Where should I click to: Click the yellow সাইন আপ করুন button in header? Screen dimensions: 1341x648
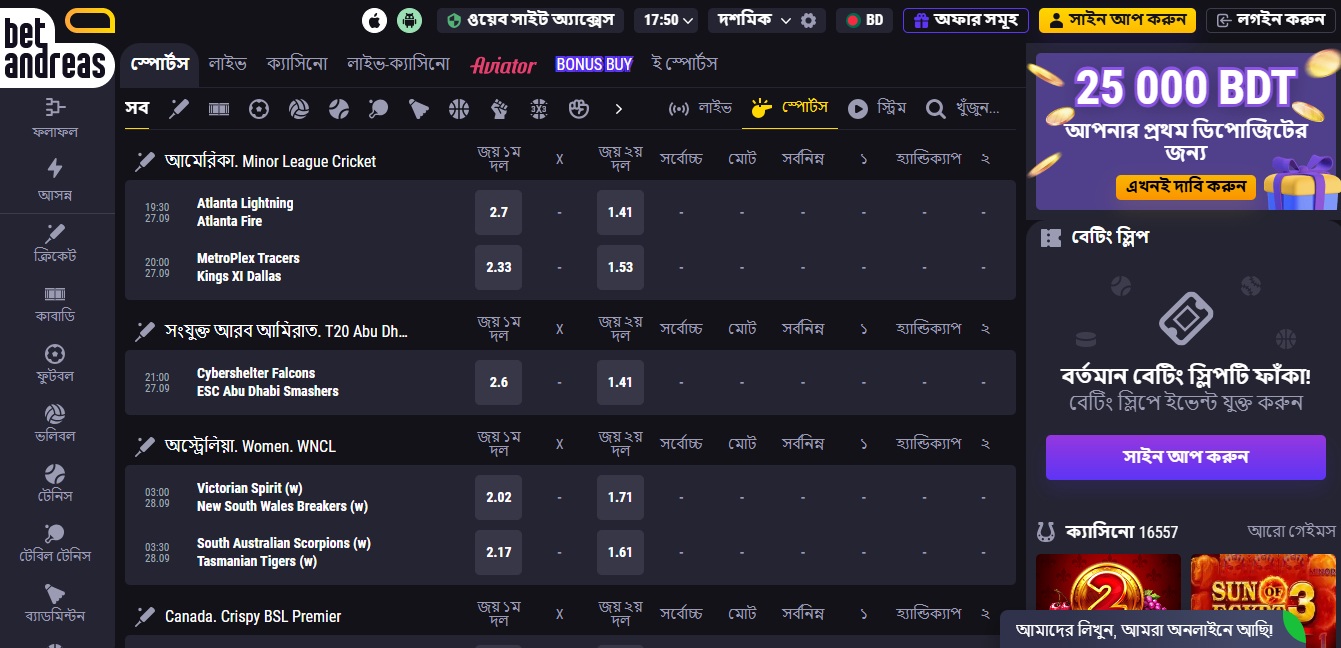tap(1117, 20)
